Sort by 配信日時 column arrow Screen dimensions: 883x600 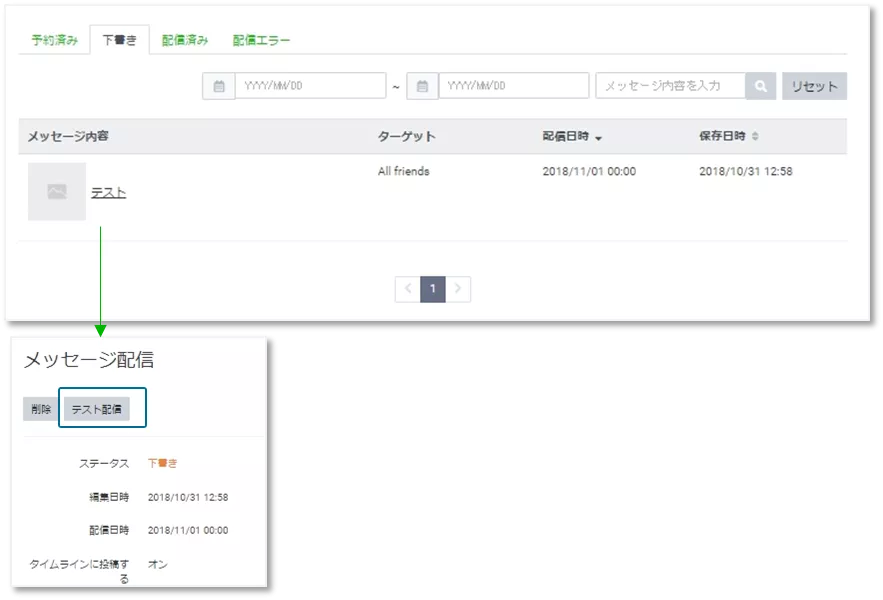[598, 137]
